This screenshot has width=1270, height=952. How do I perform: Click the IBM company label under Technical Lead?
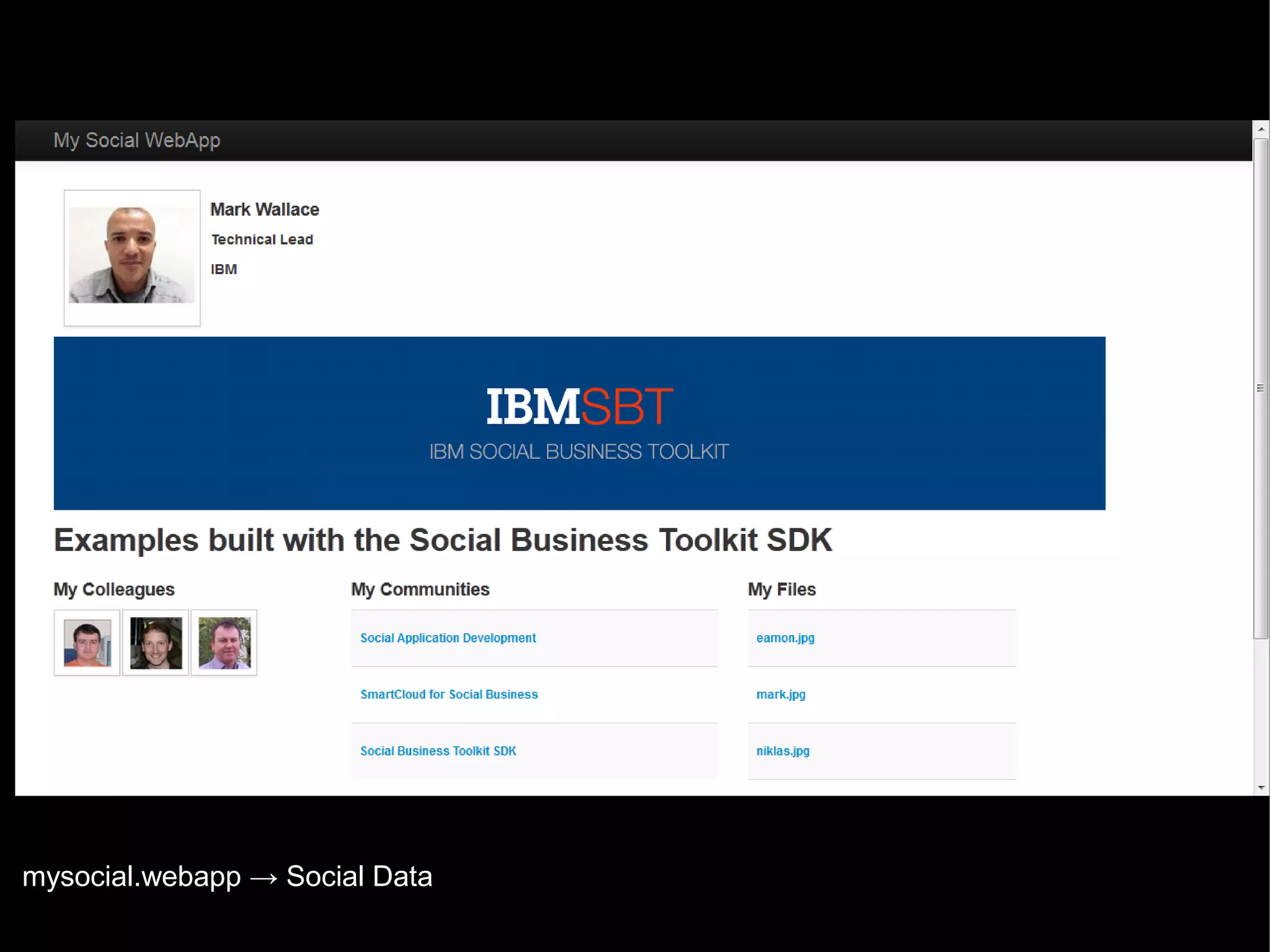pyautogui.click(x=224, y=269)
